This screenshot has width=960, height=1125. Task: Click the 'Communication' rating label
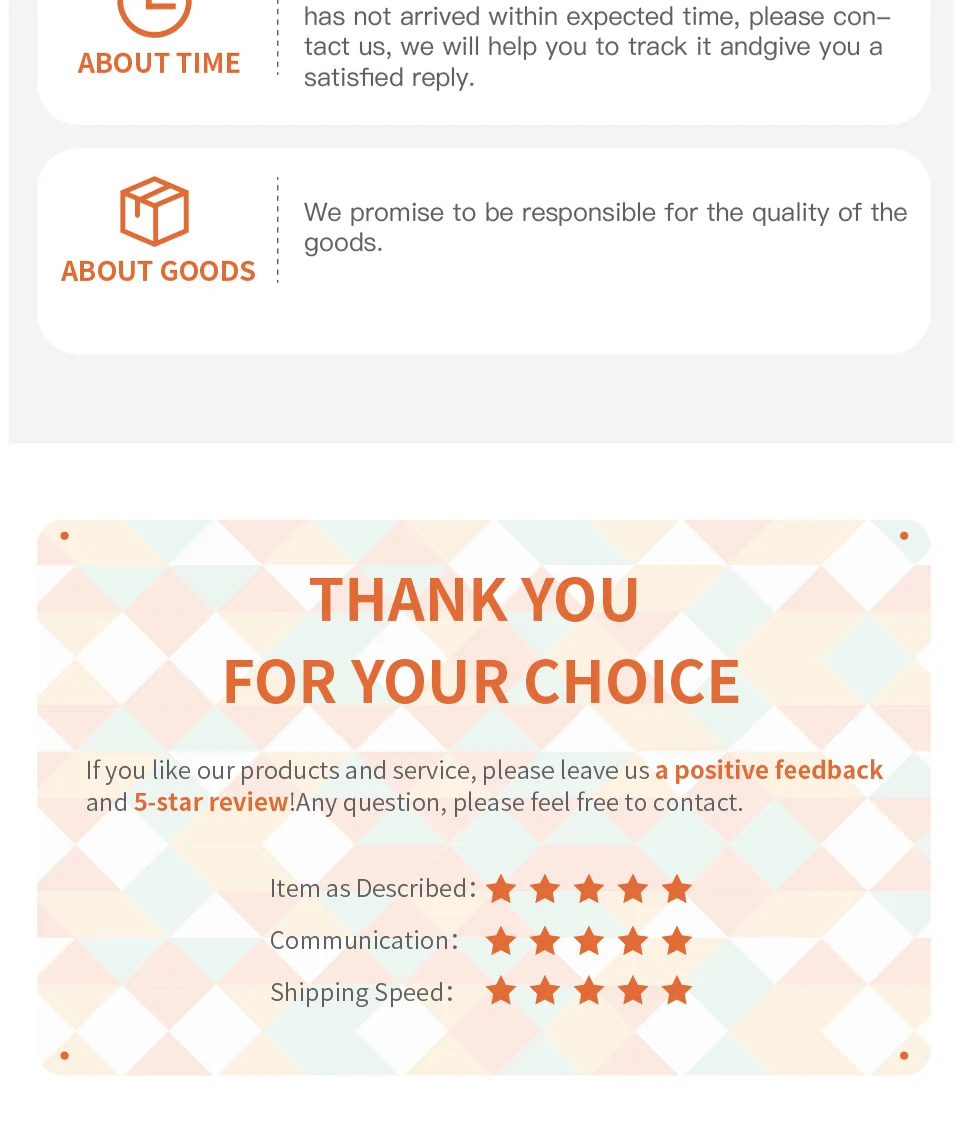(360, 940)
